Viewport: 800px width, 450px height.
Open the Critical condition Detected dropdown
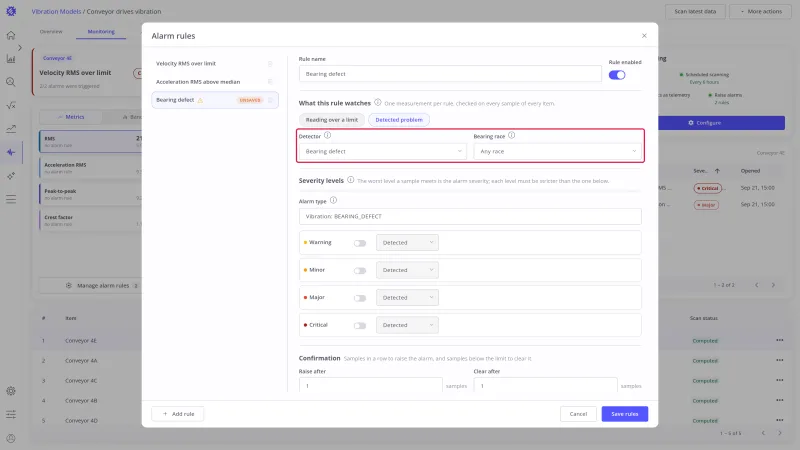tap(407, 325)
